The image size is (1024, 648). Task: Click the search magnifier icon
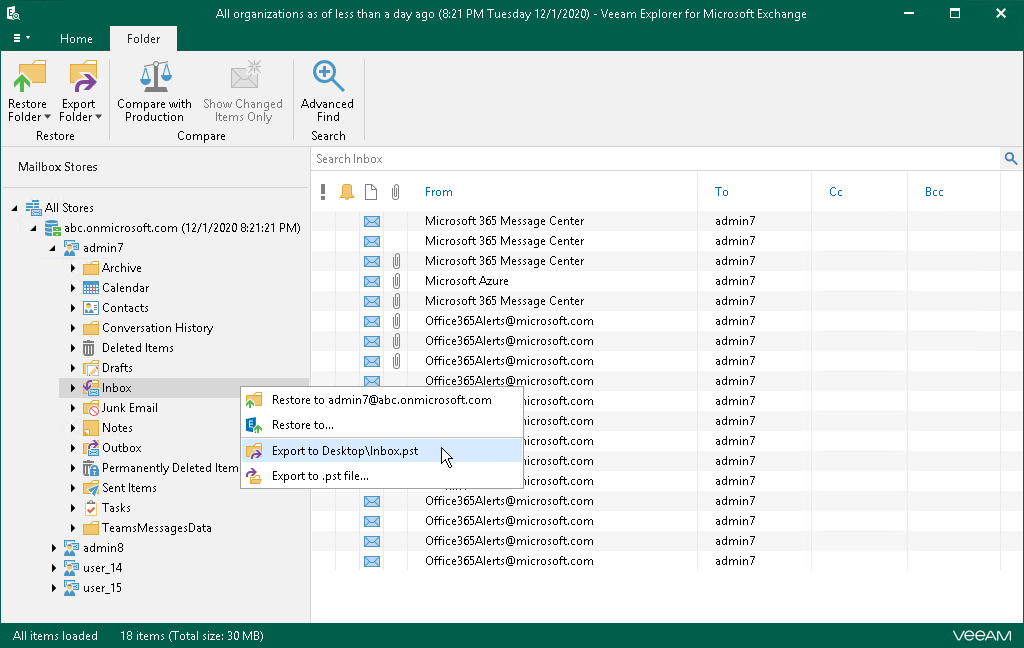click(x=1010, y=159)
